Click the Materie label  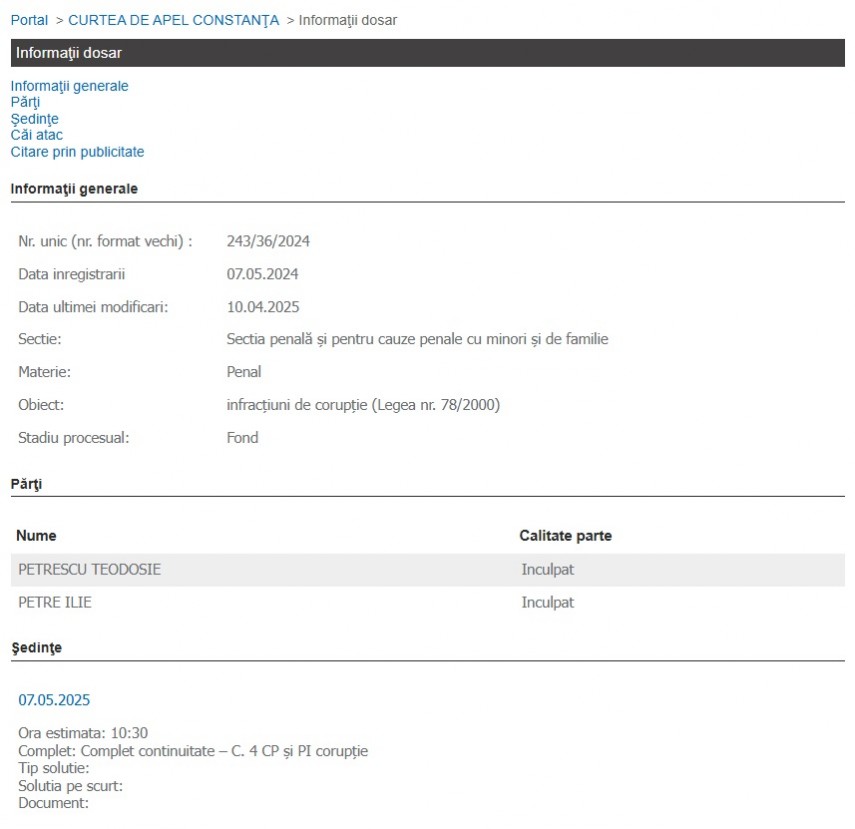point(44,372)
